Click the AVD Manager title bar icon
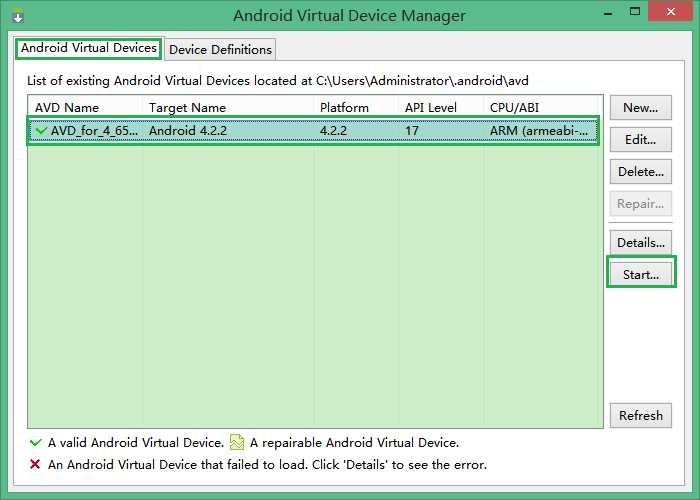 click(x=18, y=17)
